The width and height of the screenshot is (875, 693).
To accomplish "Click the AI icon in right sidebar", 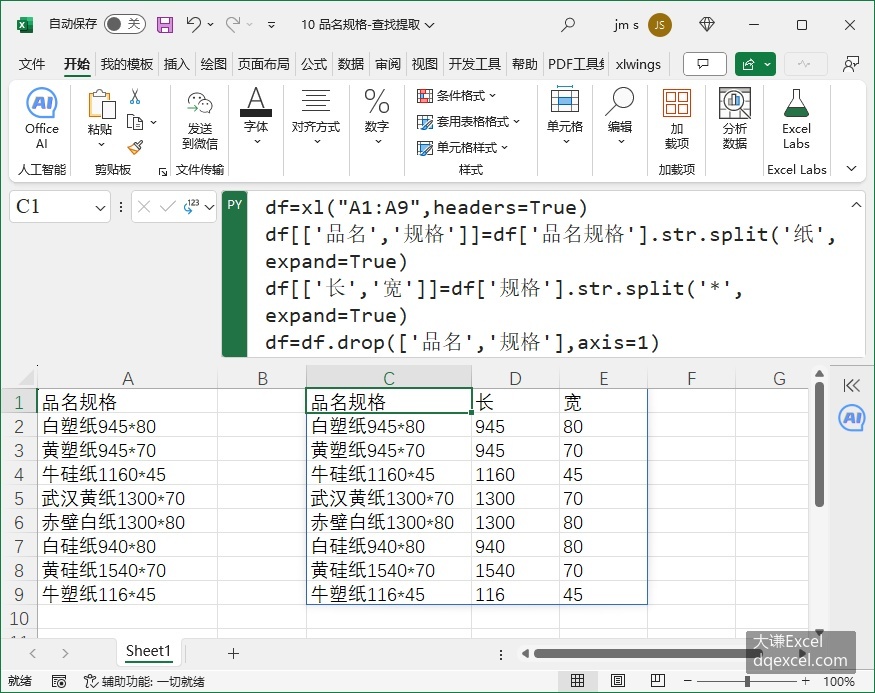I will pyautogui.click(x=852, y=417).
